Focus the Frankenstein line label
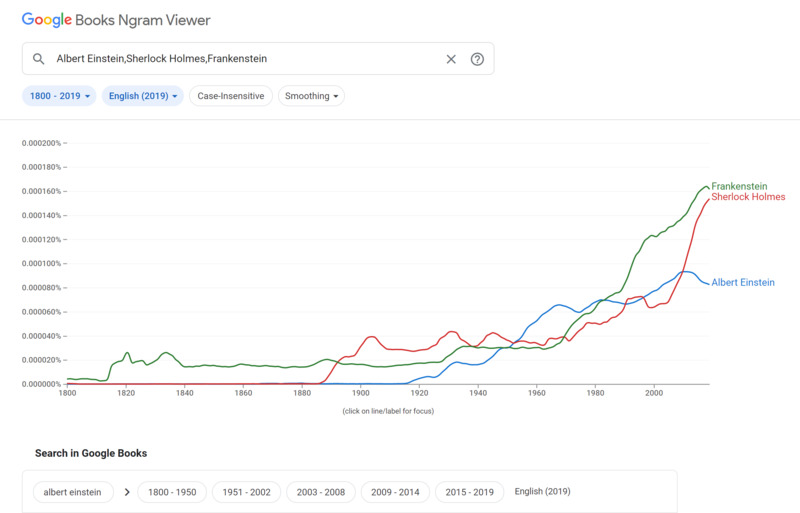The width and height of the screenshot is (800, 513). click(739, 187)
